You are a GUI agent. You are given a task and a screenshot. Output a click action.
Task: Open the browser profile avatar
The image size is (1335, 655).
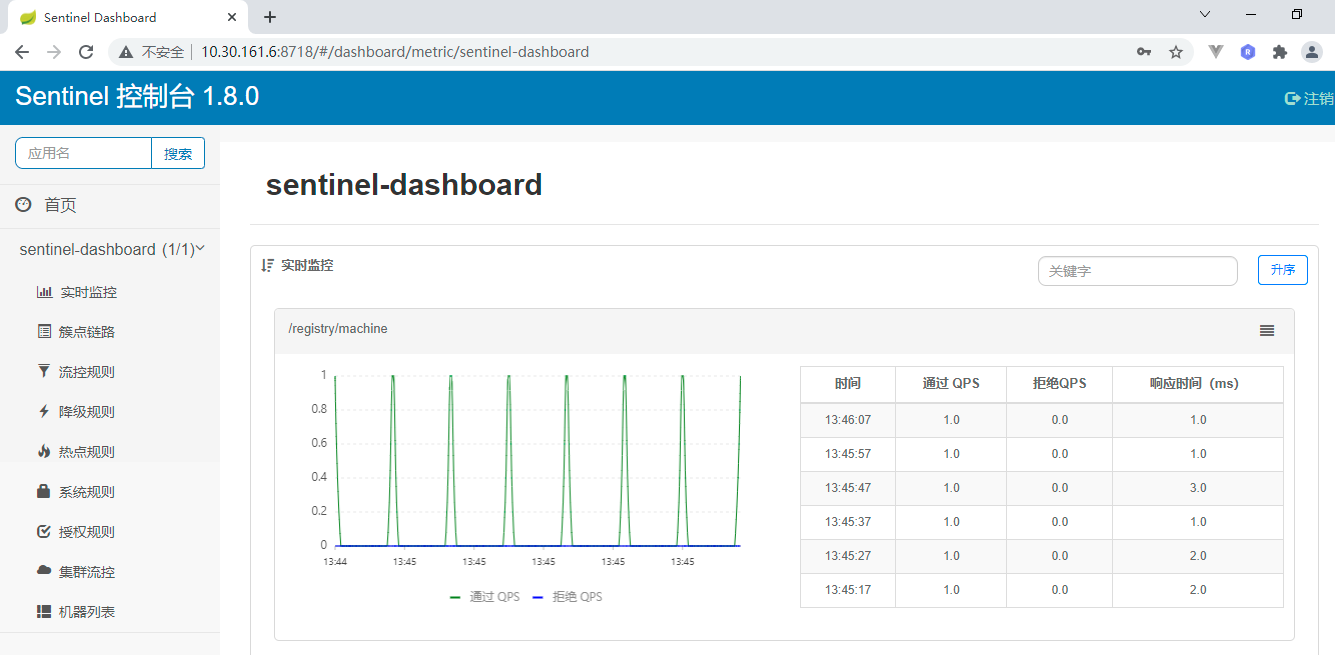1311,52
